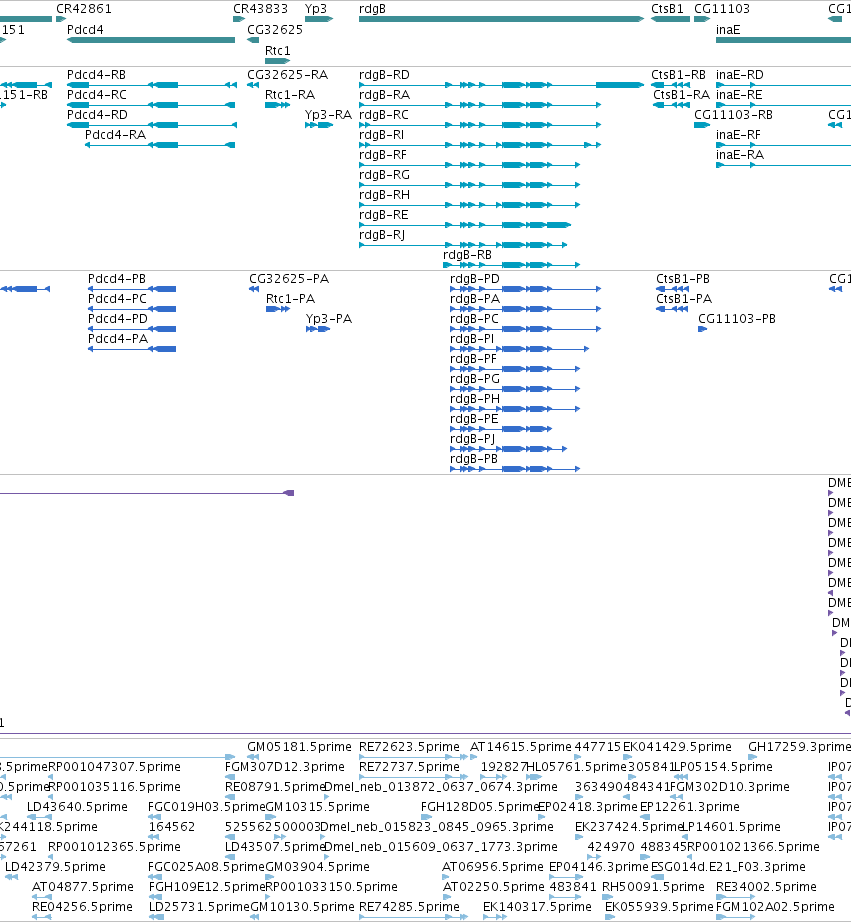This screenshot has width=851, height=922.
Task: Select protein rdgB-PH label
Action: 475,399
